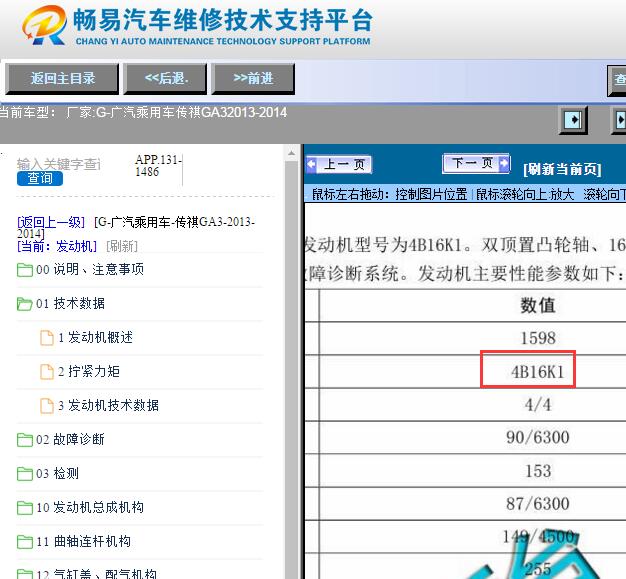Click the 153 table cell
The image size is (626, 579).
(x=538, y=471)
